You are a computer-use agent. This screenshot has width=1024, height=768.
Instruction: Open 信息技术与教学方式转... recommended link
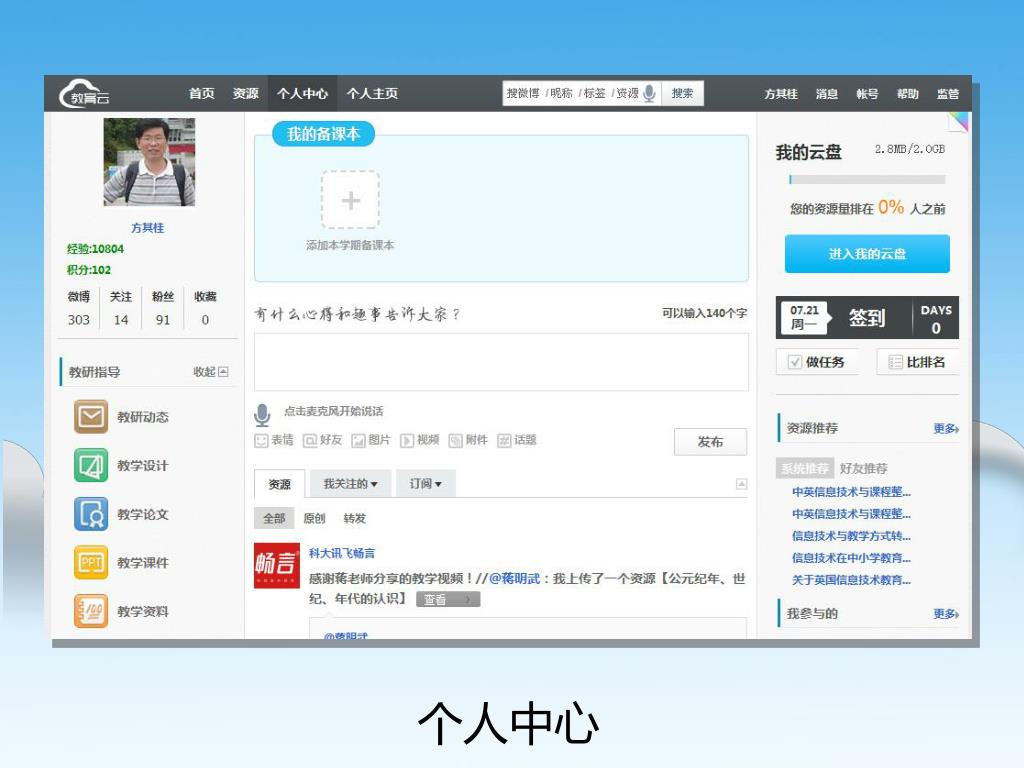click(851, 536)
